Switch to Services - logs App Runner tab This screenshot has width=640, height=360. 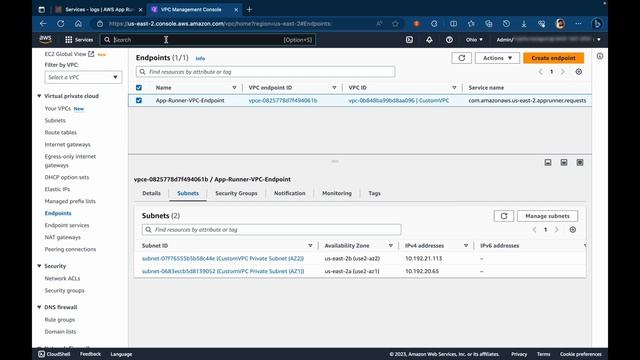pyautogui.click(x=99, y=9)
